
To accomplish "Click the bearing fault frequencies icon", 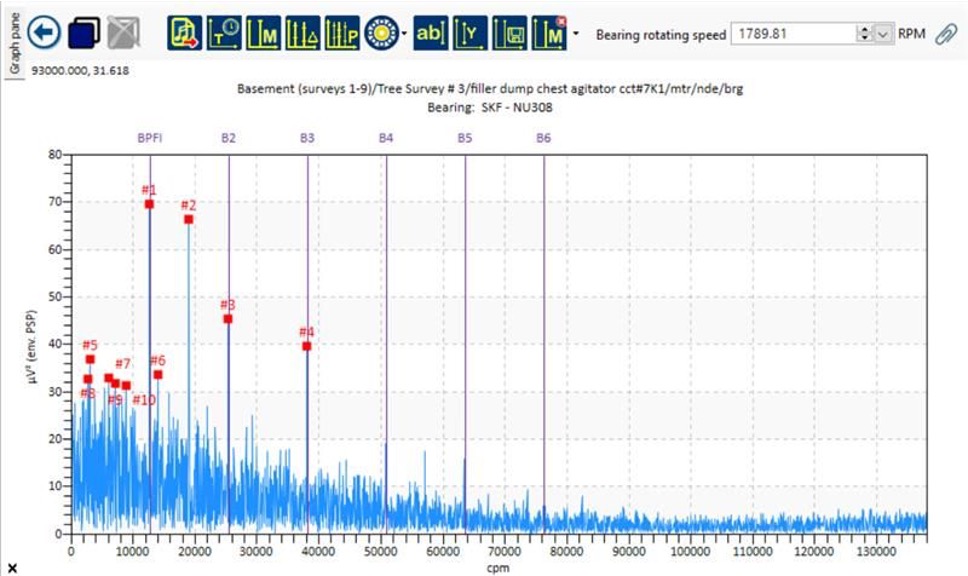I will tap(380, 33).
